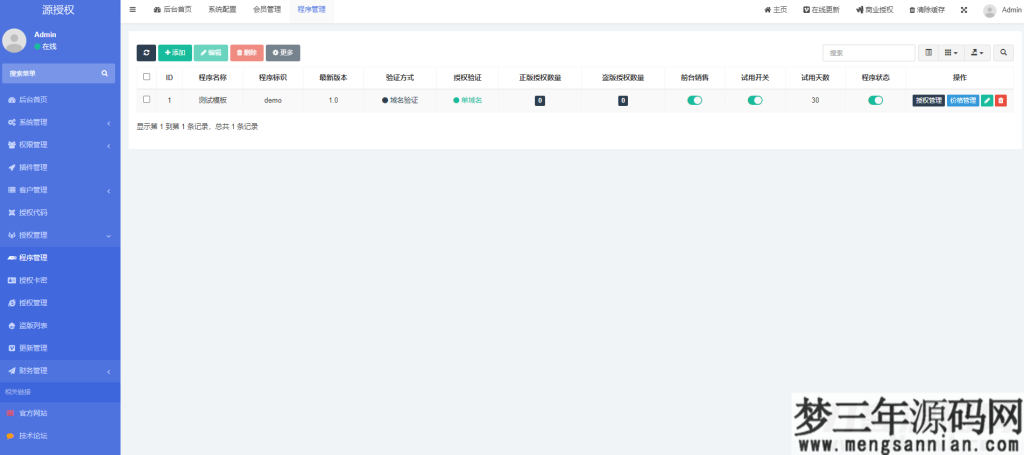This screenshot has width=1024, height=455.
Task: Expand the 客户管理 sidebar menu
Action: 60,190
